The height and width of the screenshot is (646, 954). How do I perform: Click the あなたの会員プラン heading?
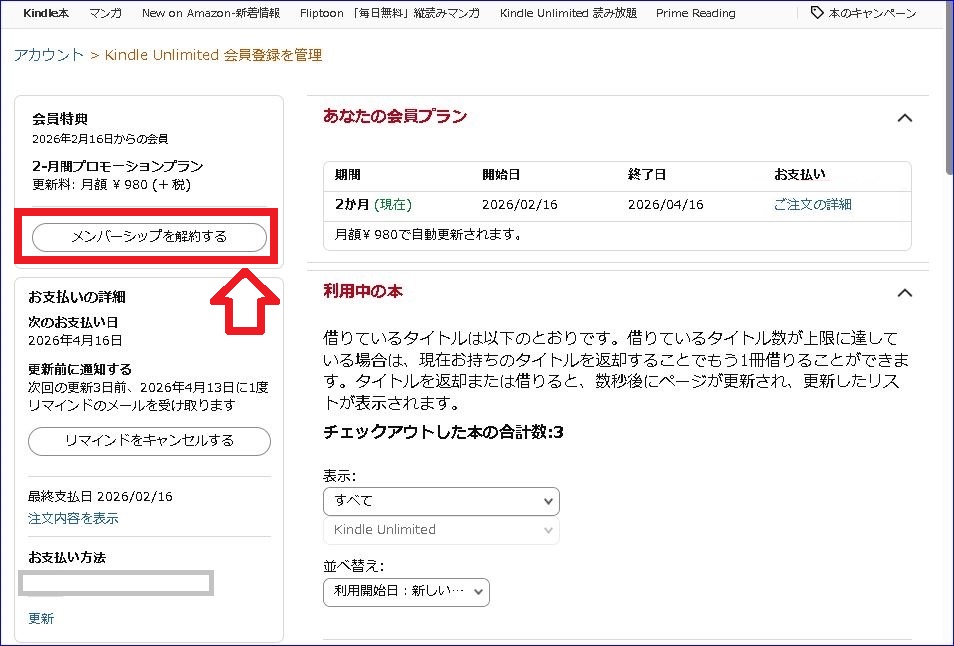[x=395, y=116]
